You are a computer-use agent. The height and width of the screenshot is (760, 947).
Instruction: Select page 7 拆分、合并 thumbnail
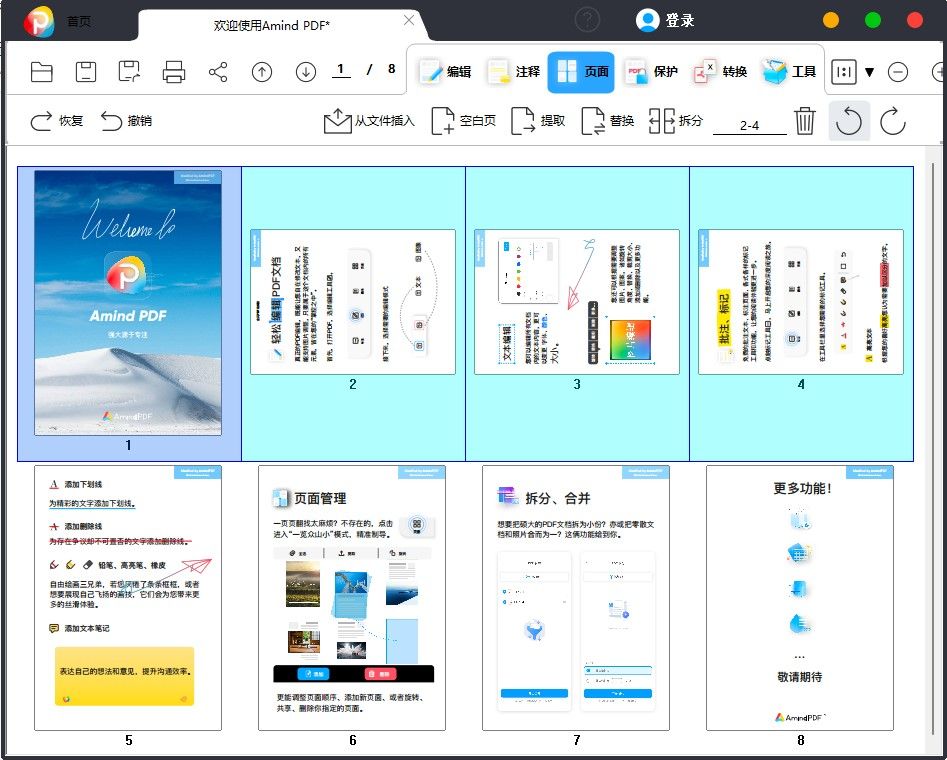coord(576,598)
